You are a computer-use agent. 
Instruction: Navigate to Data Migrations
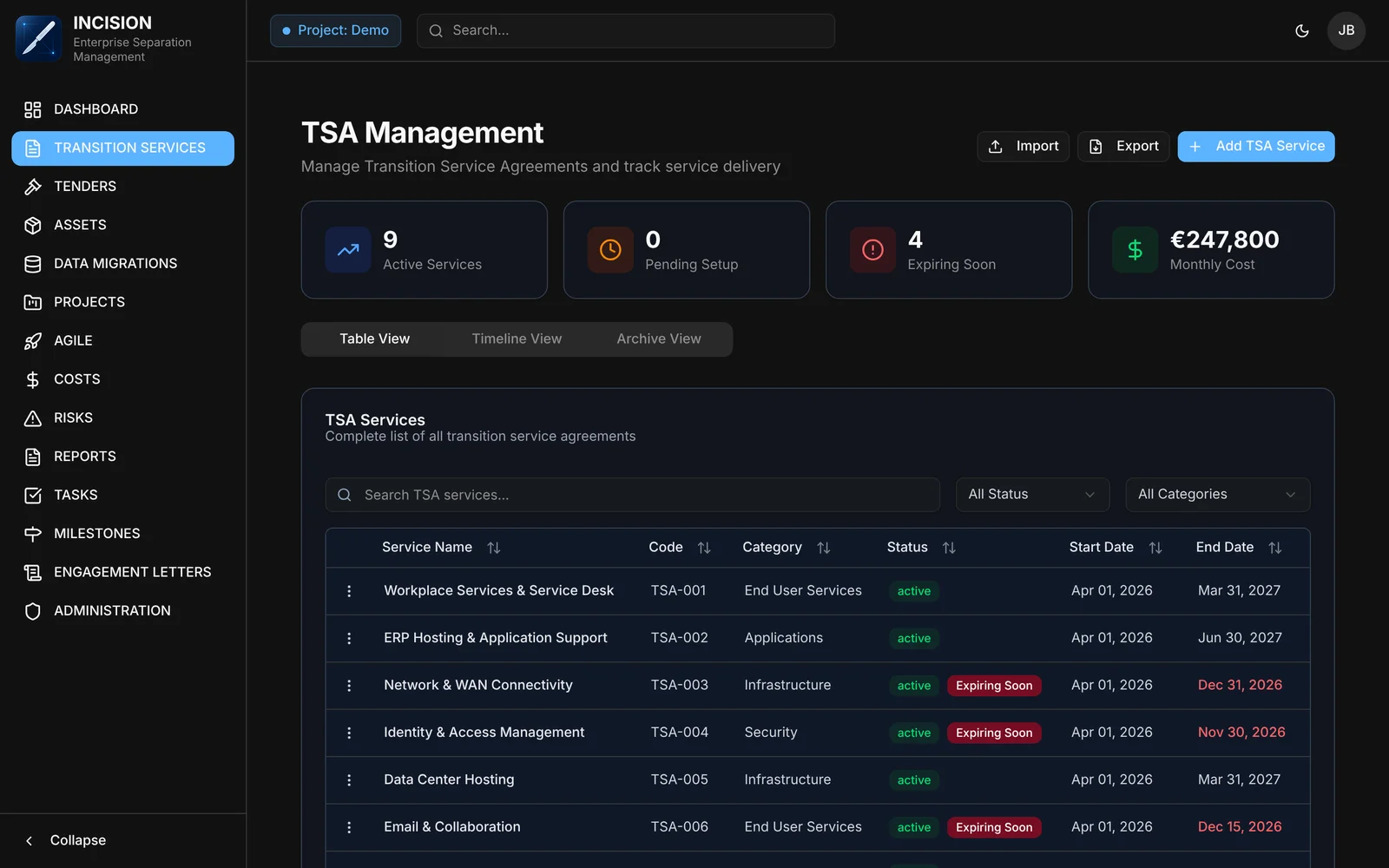coord(122,264)
